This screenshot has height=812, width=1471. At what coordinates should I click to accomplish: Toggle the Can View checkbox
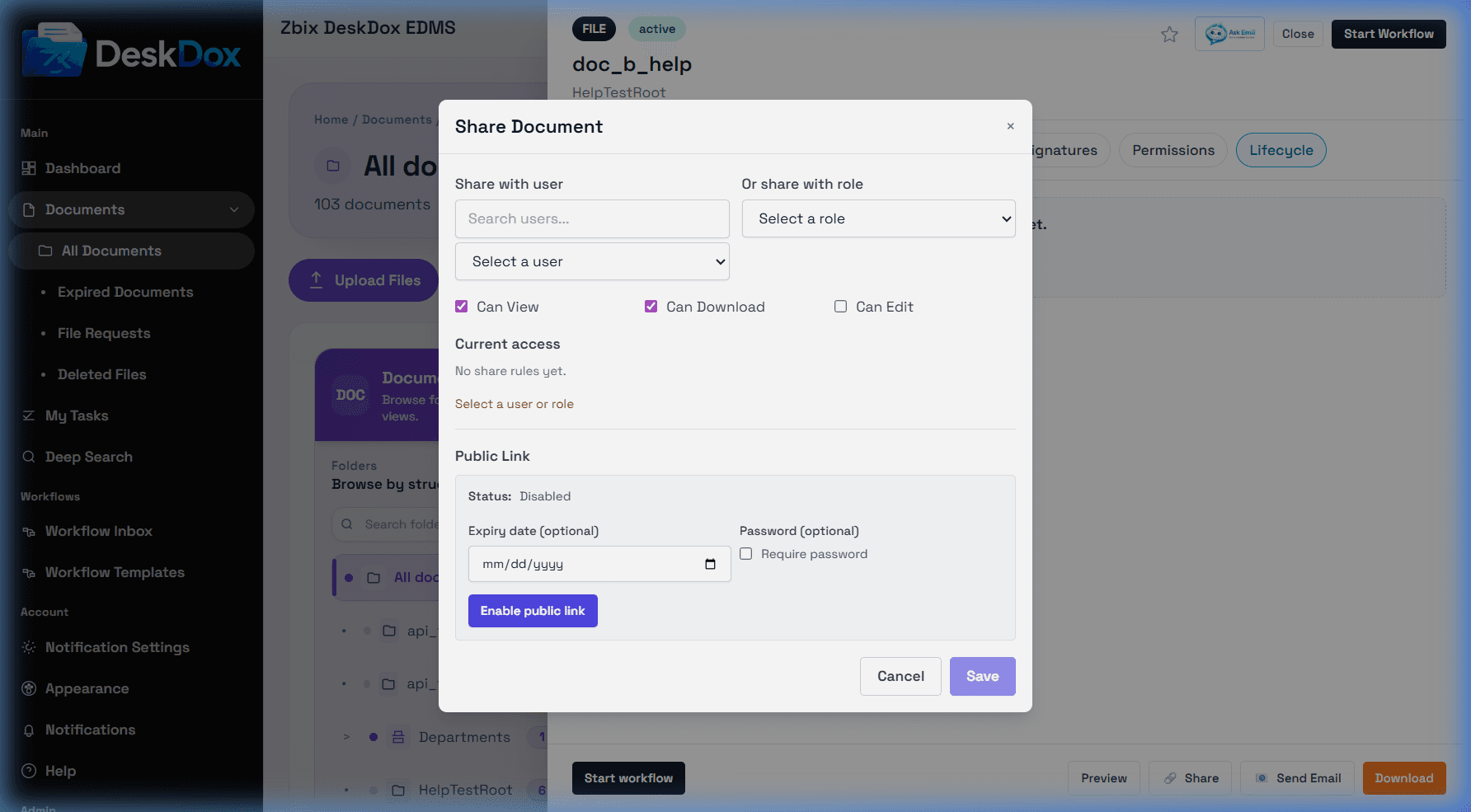pos(462,307)
